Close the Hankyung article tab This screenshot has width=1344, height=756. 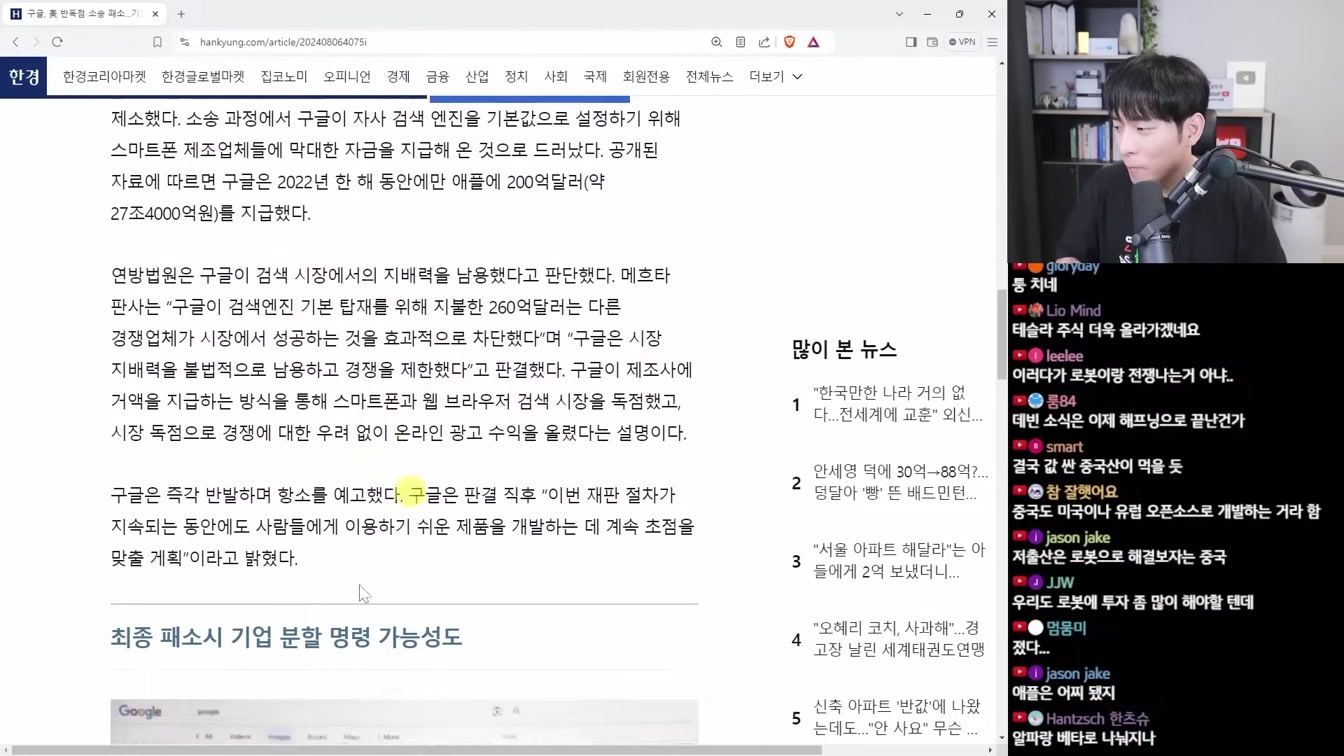(x=155, y=14)
